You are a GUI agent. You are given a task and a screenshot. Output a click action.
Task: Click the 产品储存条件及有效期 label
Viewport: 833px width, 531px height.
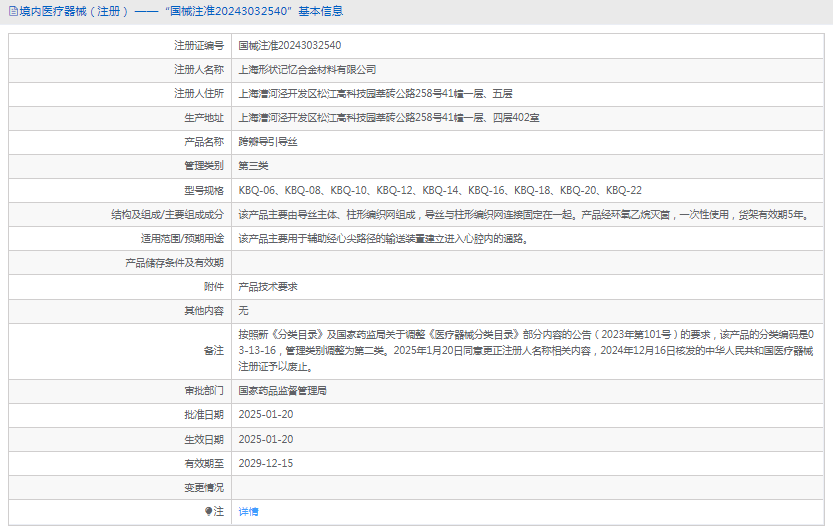click(175, 263)
